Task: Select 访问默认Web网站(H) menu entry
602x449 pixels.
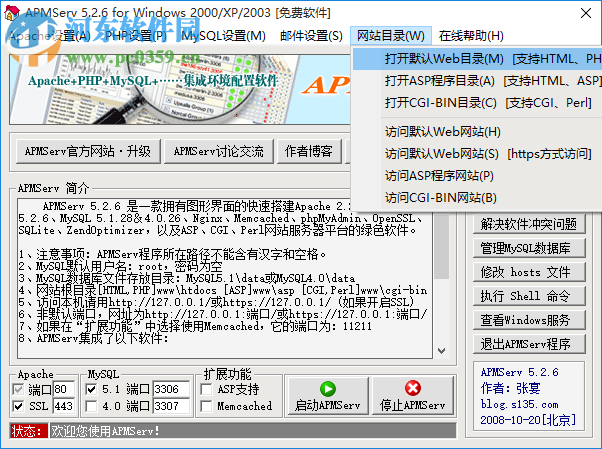Action: point(477,132)
